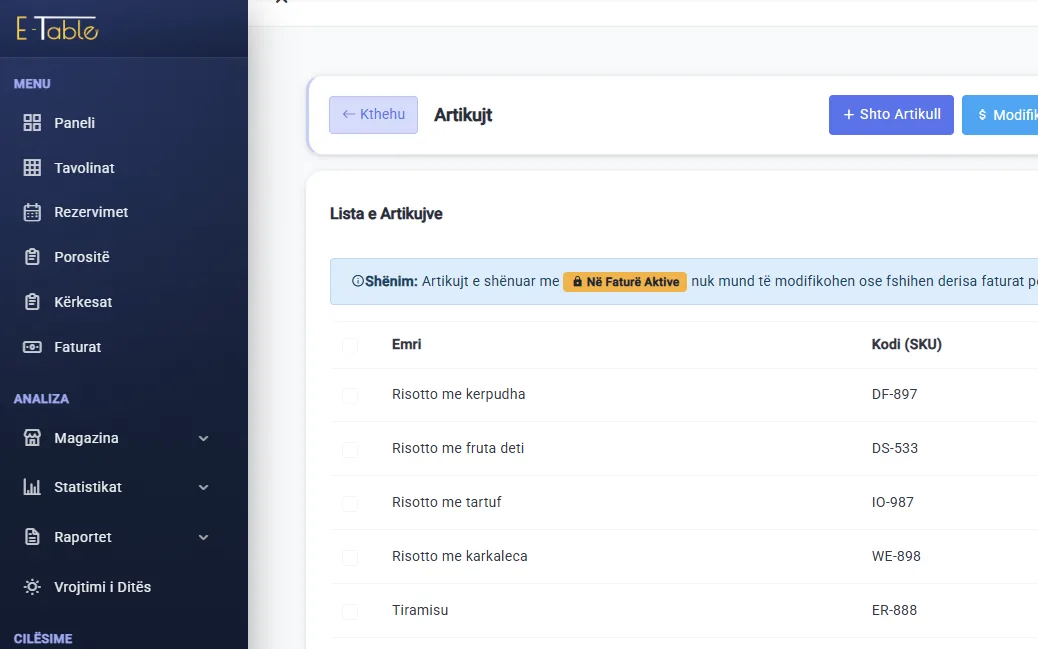This screenshot has height=649, width=1038.
Task: Open Faturat using its cash icon
Action: (32, 347)
